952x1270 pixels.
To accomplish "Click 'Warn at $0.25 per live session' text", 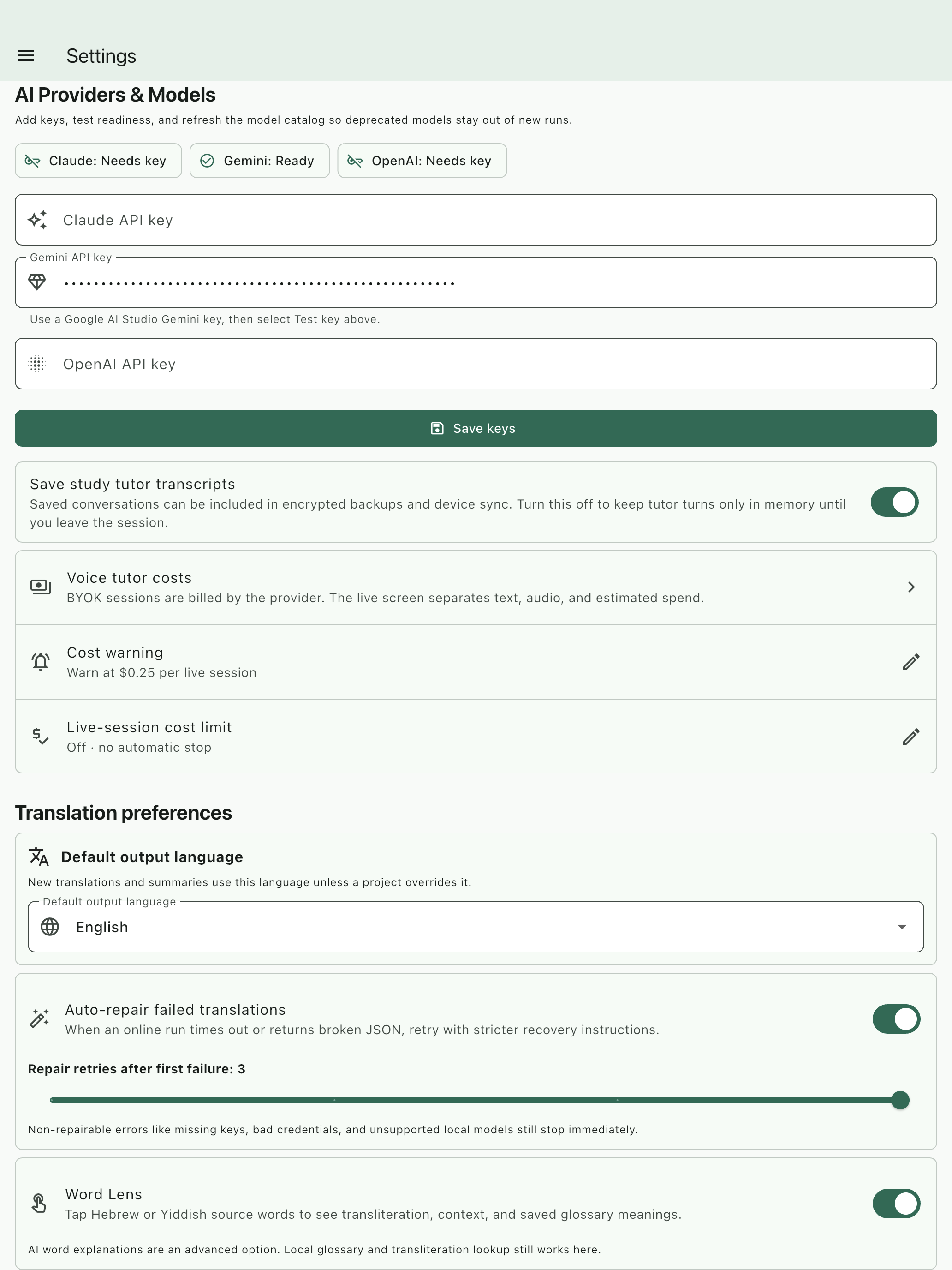I will coord(162,672).
